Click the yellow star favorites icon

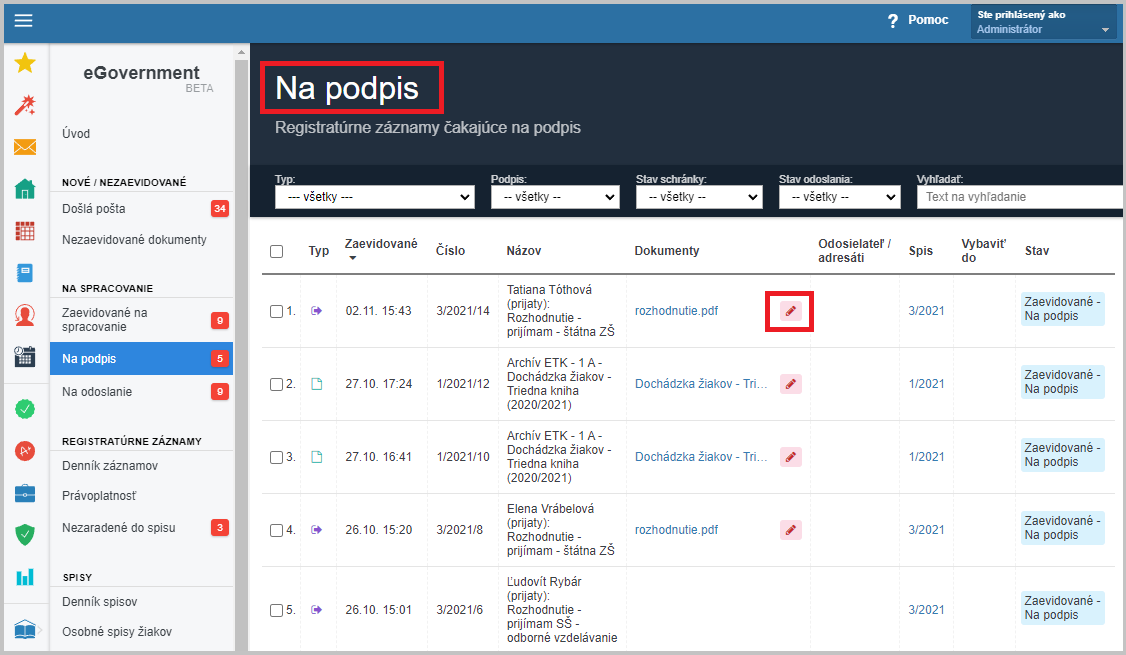point(25,62)
